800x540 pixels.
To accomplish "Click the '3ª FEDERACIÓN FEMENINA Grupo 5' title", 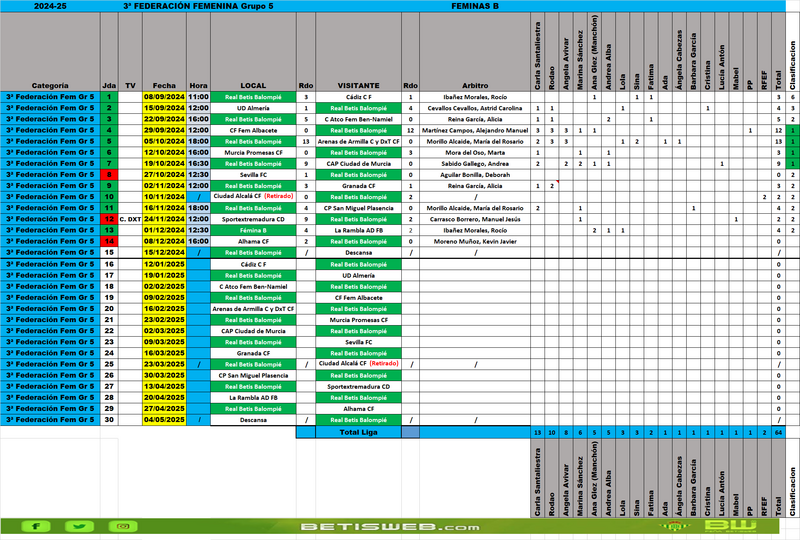I will tap(198, 6).
